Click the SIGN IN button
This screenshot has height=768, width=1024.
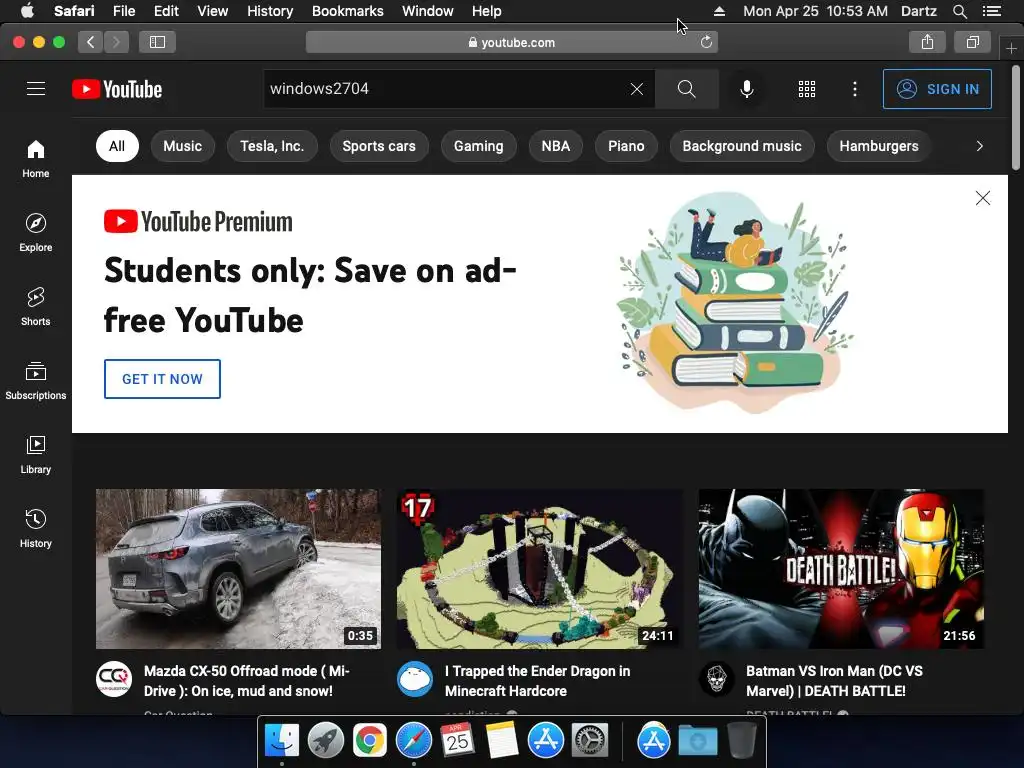937,89
